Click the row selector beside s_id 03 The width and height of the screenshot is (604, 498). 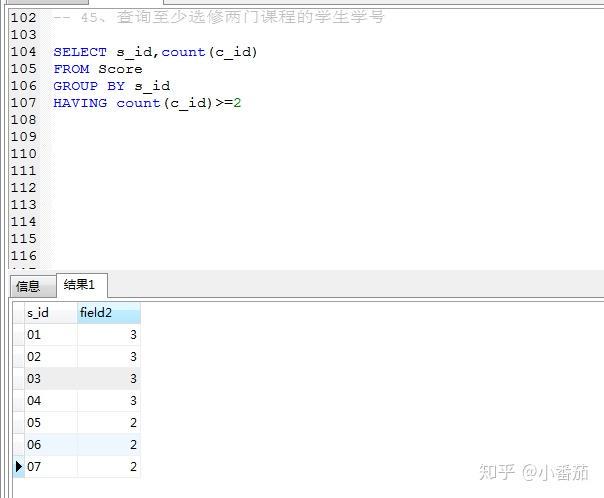coord(19,378)
